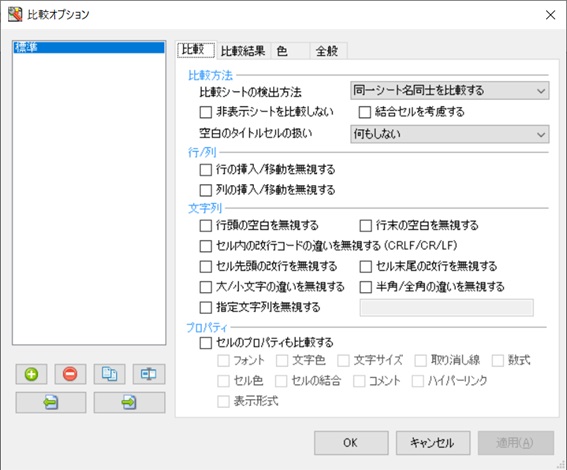Toggle 結合セルを考慮する checkbox
This screenshot has height=470, width=567.
point(365,112)
